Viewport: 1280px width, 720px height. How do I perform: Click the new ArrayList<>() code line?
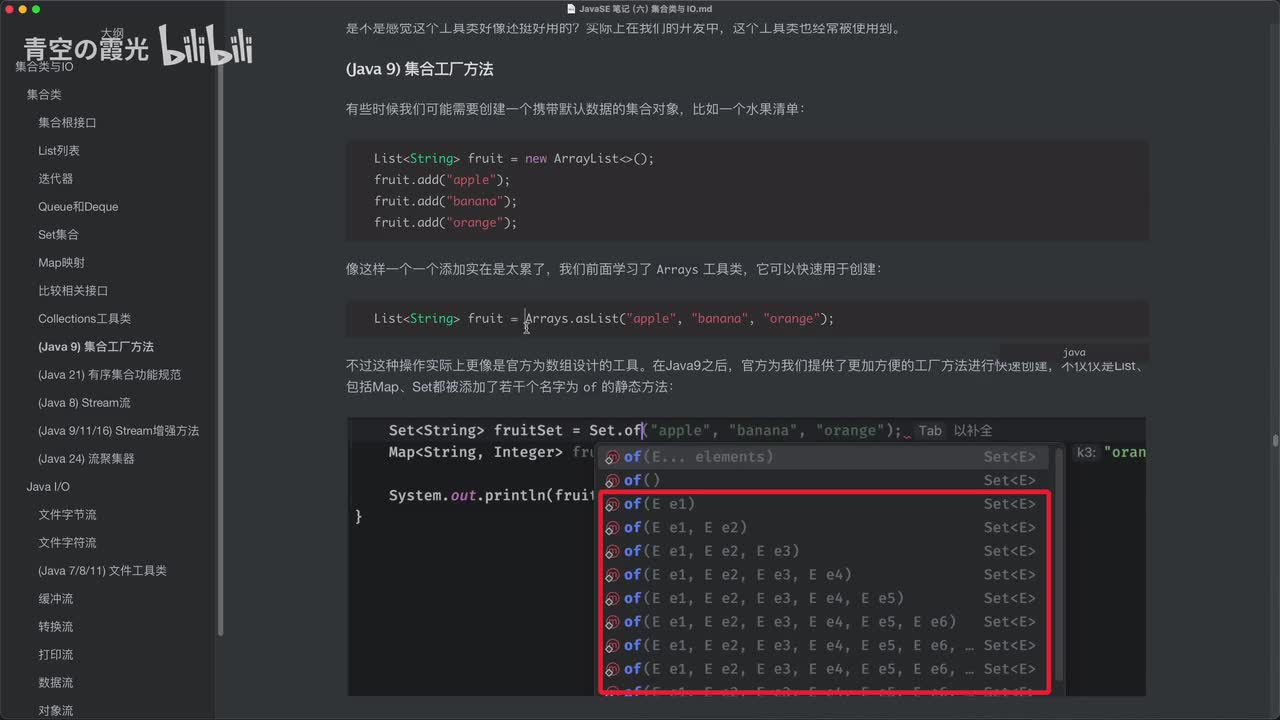pyautogui.click(x=513, y=158)
